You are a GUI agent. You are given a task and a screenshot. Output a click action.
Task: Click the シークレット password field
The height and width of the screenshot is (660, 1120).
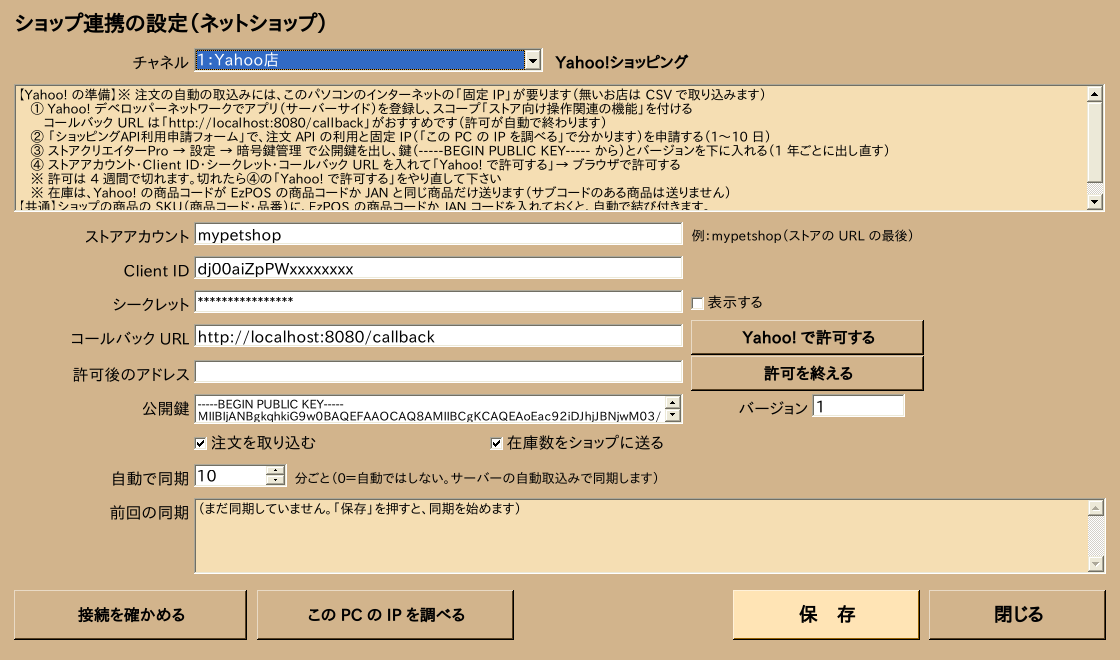(x=439, y=302)
